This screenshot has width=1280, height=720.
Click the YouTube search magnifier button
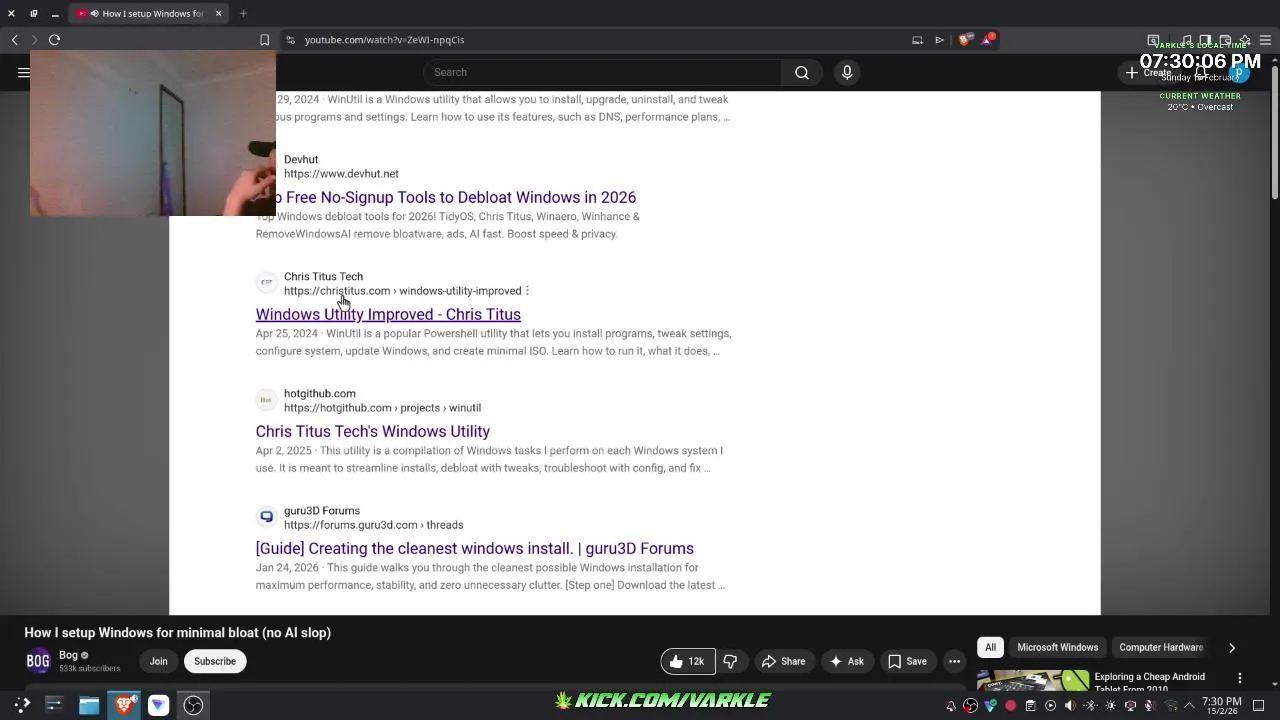(x=801, y=72)
